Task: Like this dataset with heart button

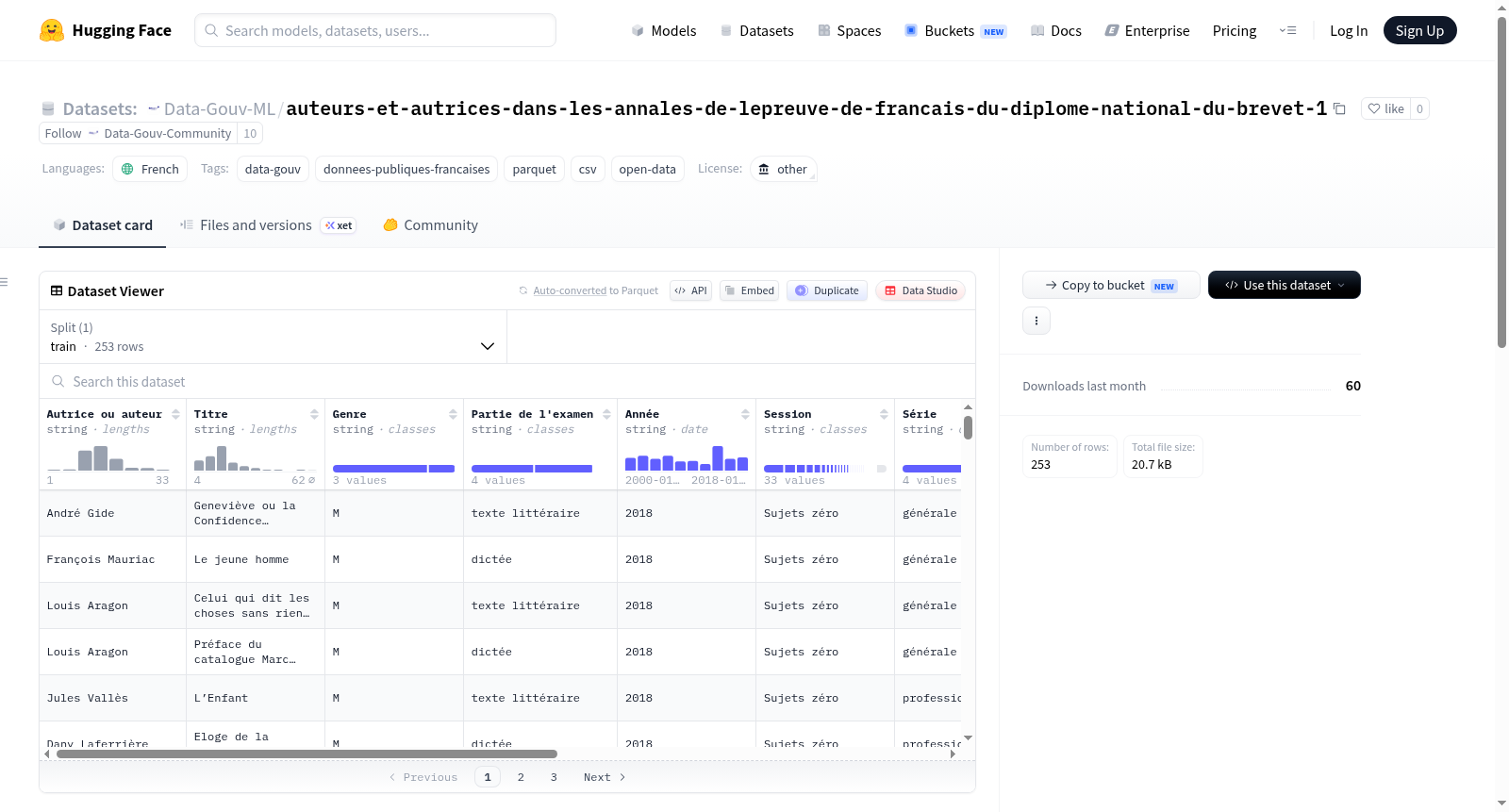Action: [x=1386, y=108]
